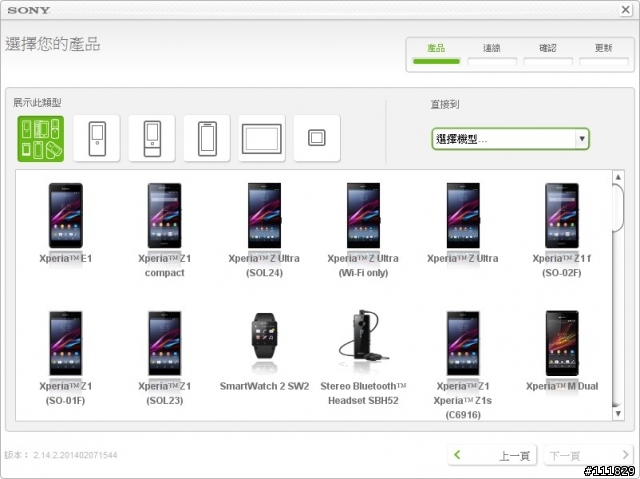Filter by accessory category icon
The width and height of the screenshot is (640, 479).
point(317,139)
